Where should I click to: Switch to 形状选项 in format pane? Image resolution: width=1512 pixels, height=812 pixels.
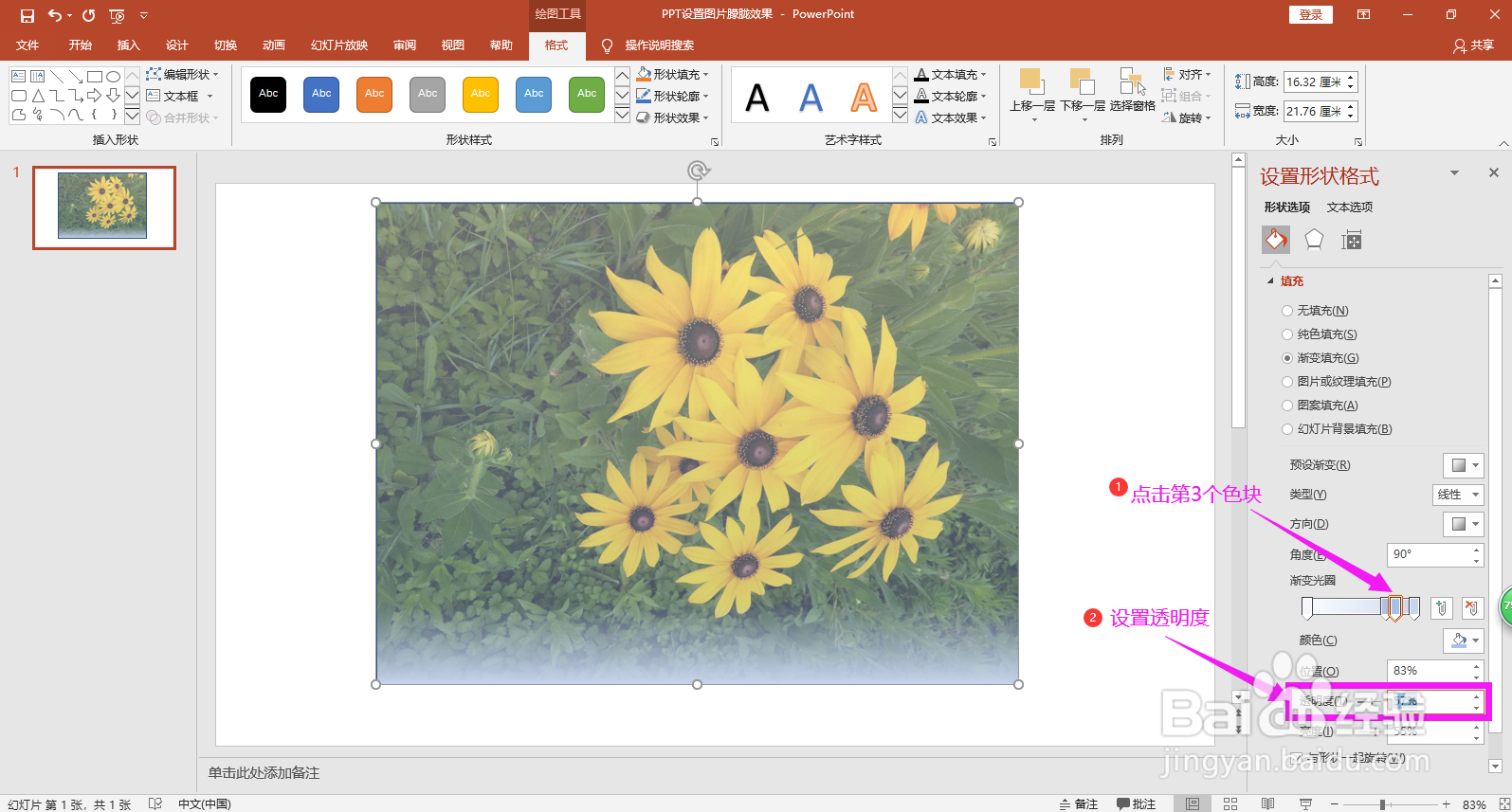[x=1286, y=208]
